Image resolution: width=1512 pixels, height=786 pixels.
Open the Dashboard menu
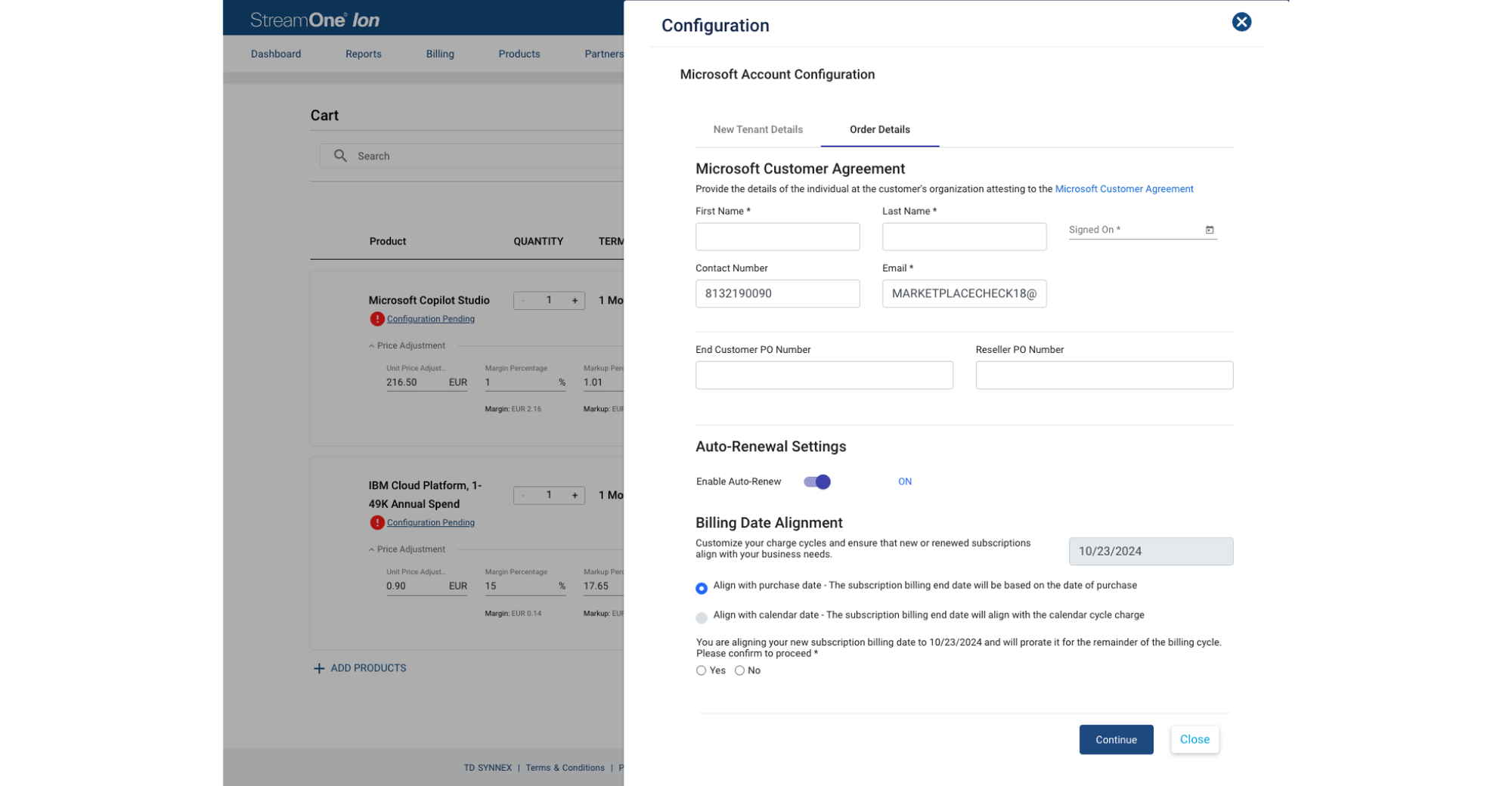(276, 54)
